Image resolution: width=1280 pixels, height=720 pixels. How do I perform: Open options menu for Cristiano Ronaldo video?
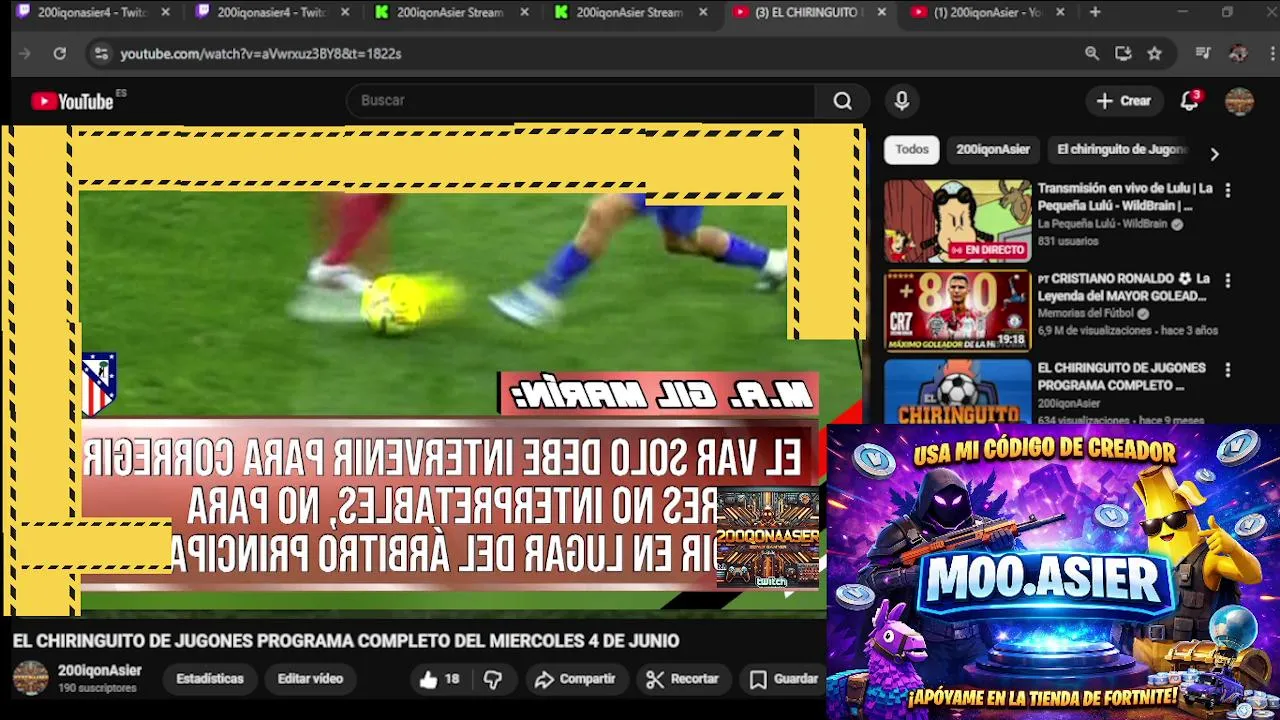(x=1228, y=281)
